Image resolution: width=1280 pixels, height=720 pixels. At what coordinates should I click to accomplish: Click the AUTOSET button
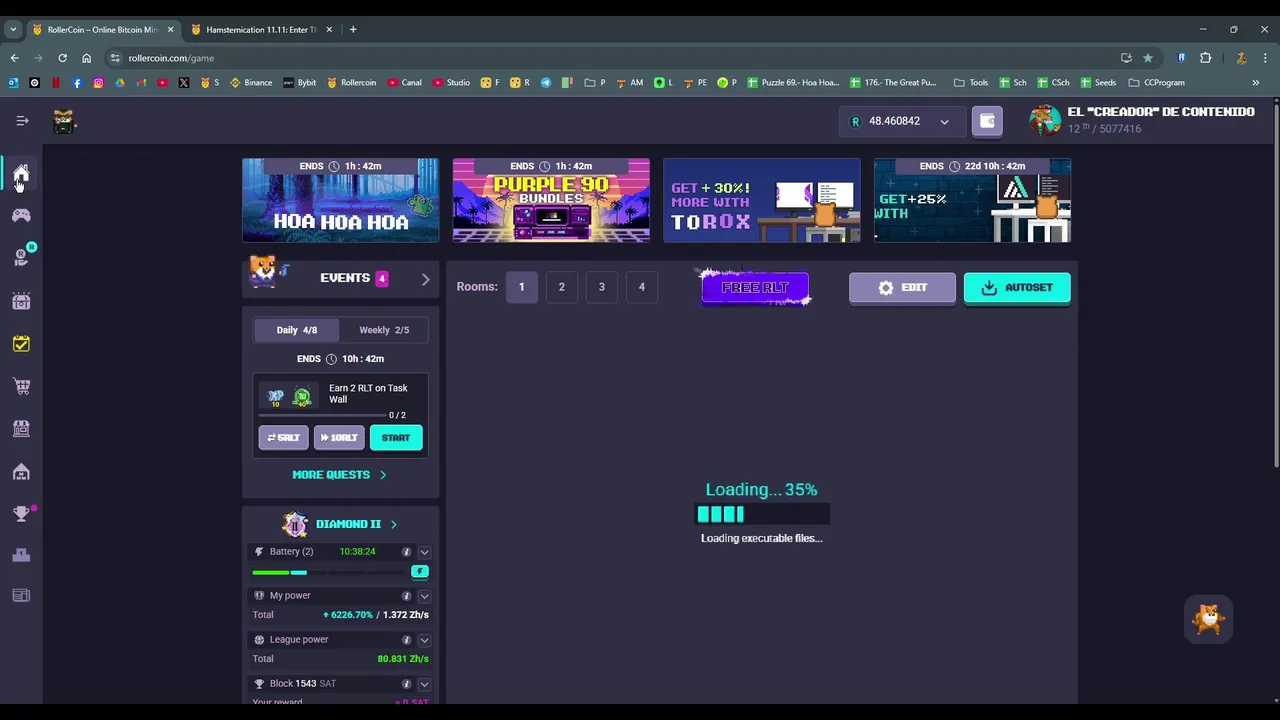click(1017, 288)
